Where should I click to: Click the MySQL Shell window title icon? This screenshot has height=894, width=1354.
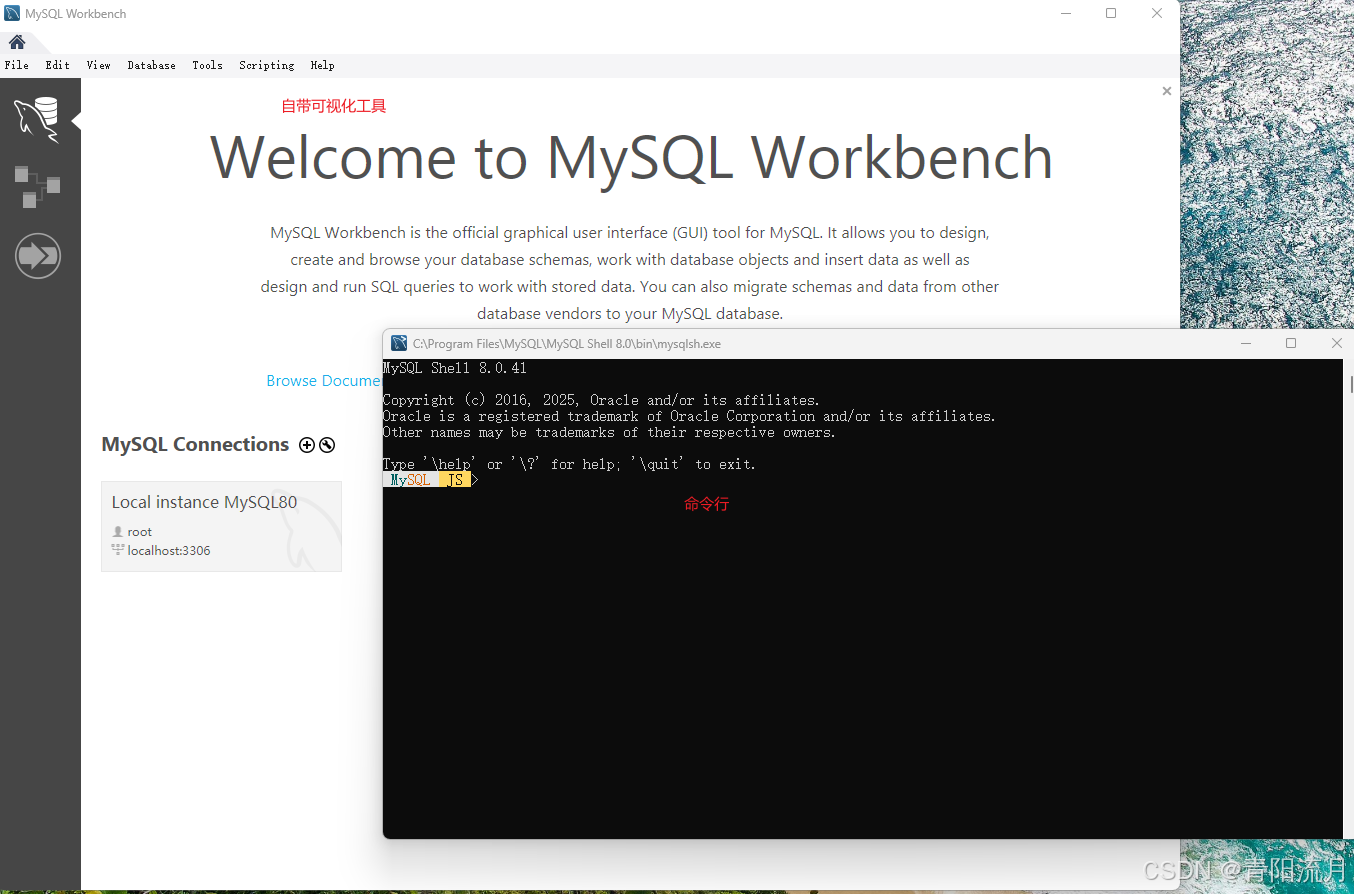[x=399, y=343]
